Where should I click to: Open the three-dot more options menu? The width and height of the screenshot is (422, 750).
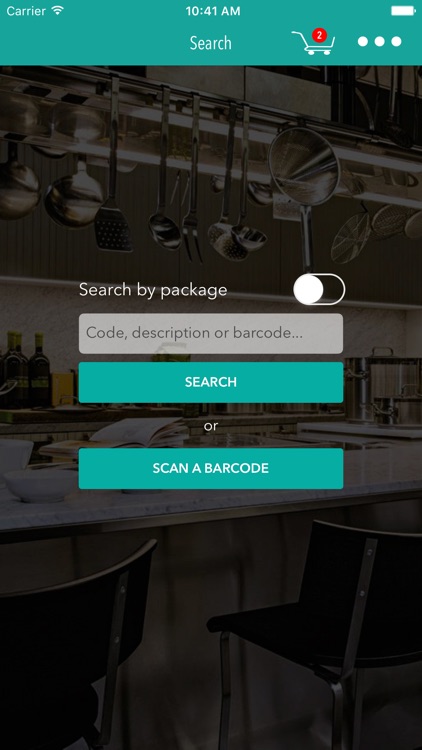coord(379,42)
